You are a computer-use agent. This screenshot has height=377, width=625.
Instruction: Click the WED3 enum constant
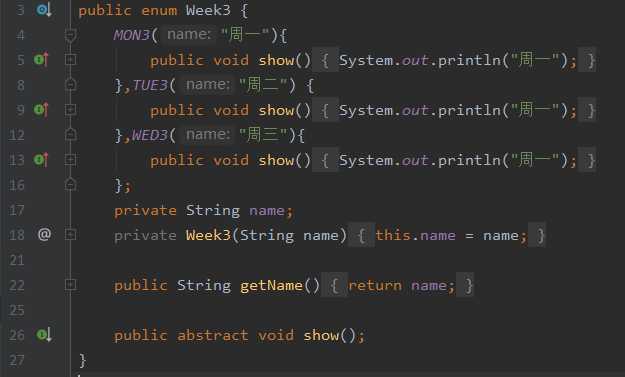pyautogui.click(x=150, y=135)
